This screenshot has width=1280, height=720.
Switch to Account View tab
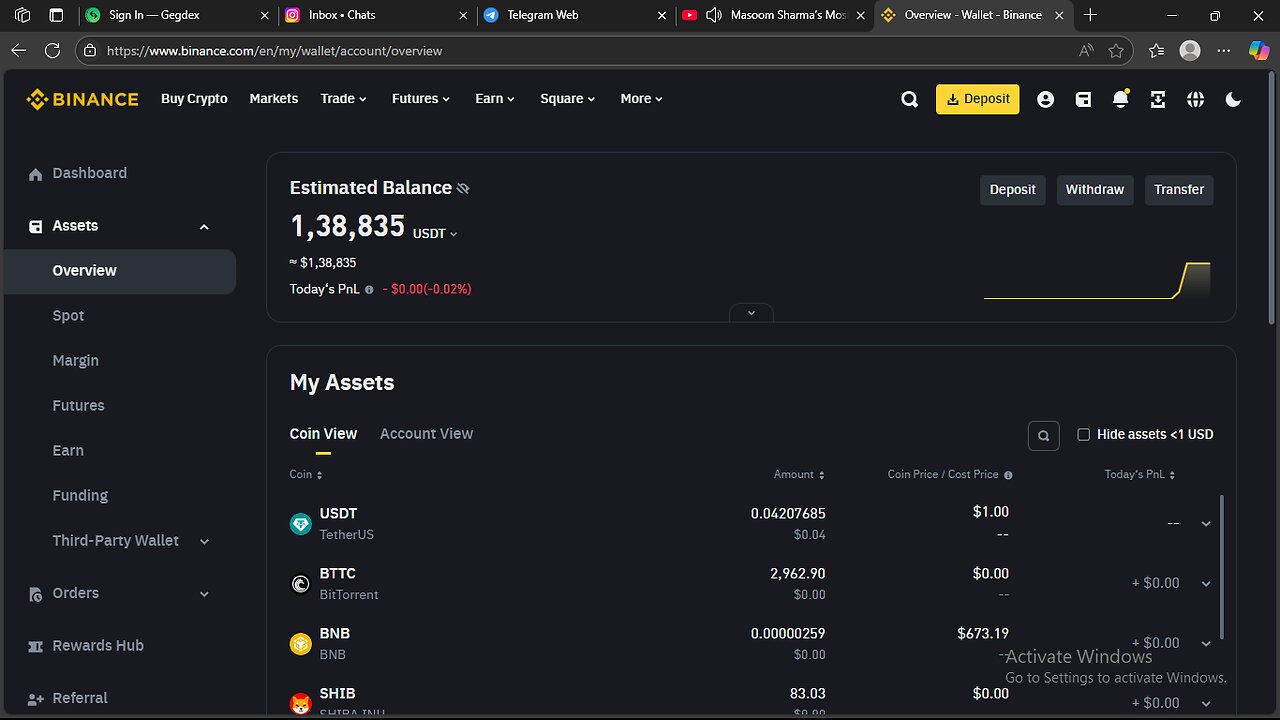tap(426, 433)
